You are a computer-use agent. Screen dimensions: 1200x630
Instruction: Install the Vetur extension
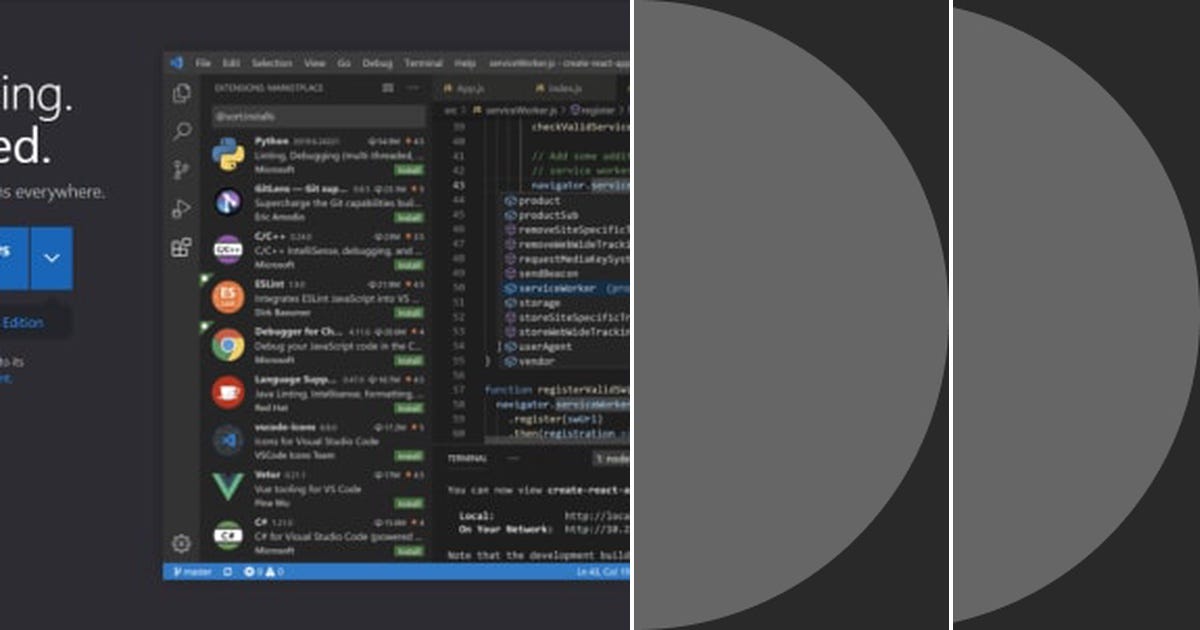pos(408,503)
